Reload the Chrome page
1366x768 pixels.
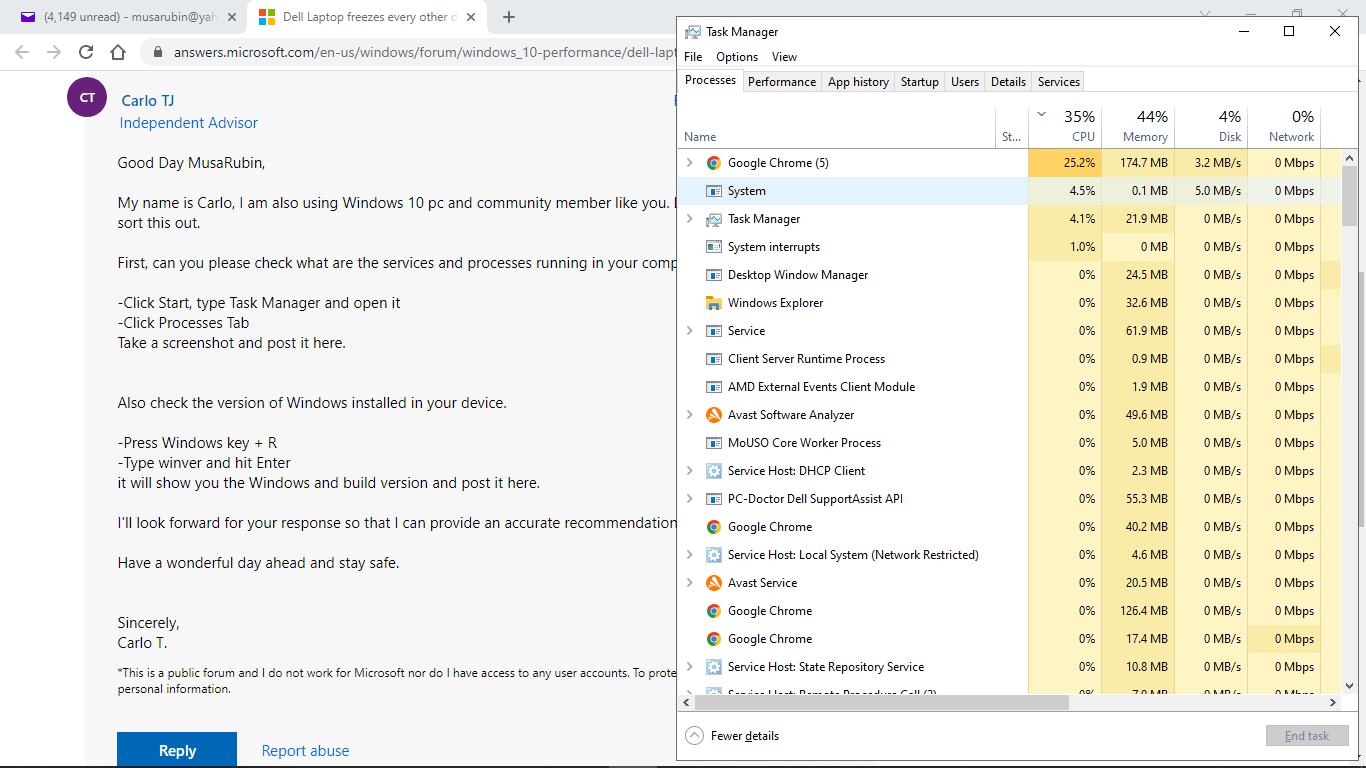[x=86, y=52]
